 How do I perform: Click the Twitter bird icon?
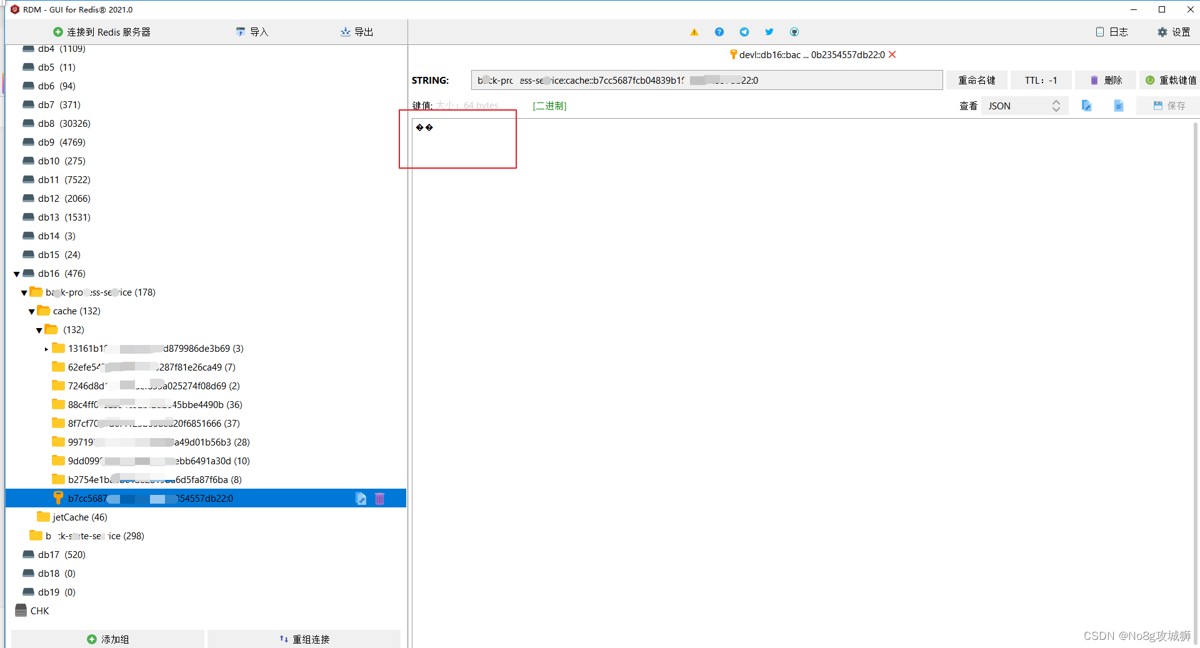click(769, 32)
